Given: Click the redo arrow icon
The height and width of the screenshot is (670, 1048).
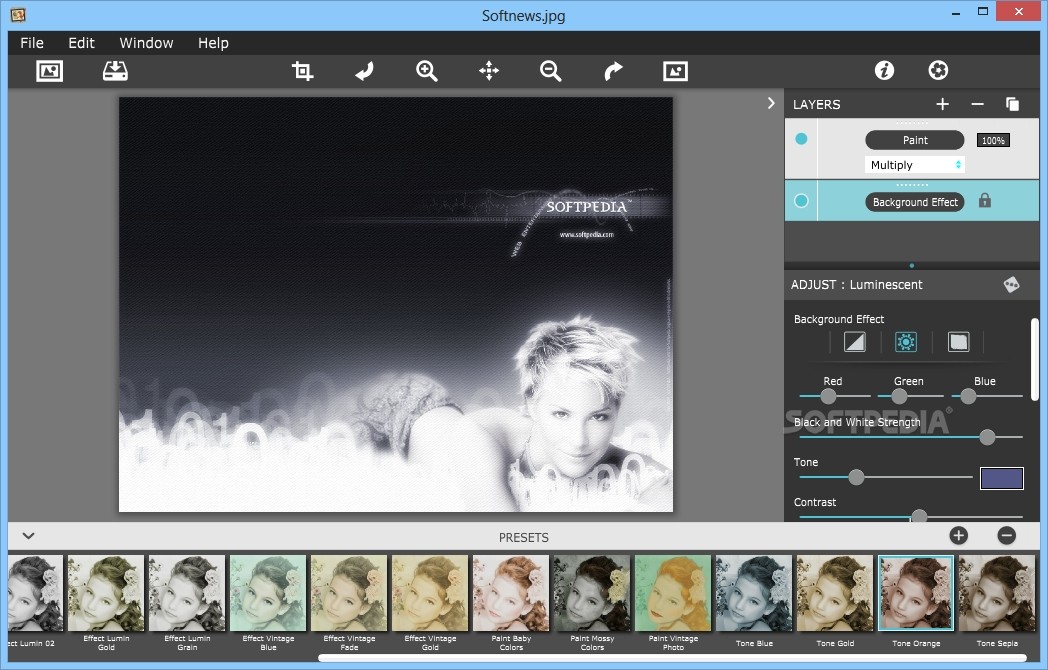Looking at the screenshot, I should 613,71.
